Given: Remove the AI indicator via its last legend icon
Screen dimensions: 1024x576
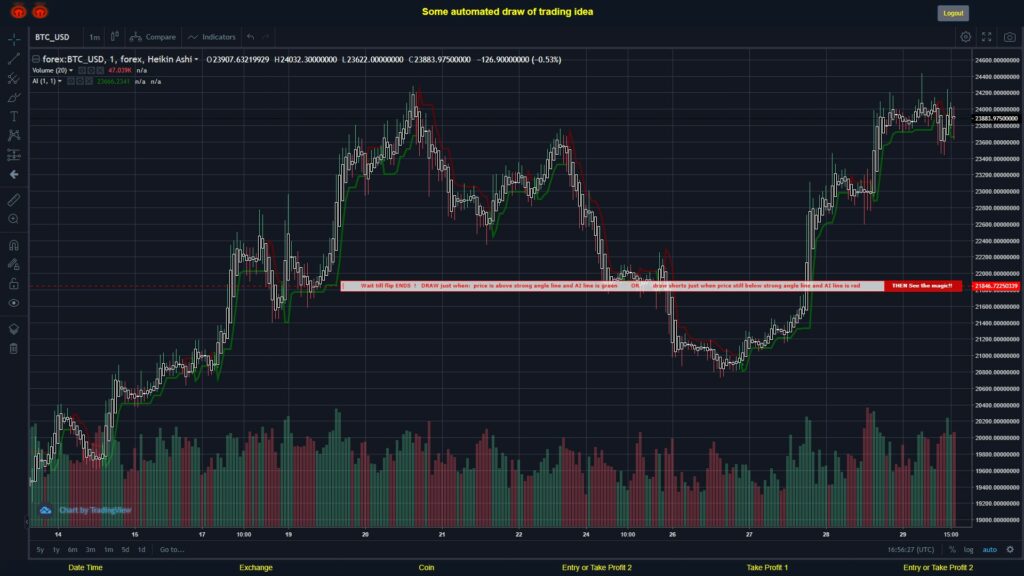Looking at the screenshot, I should [x=89, y=82].
